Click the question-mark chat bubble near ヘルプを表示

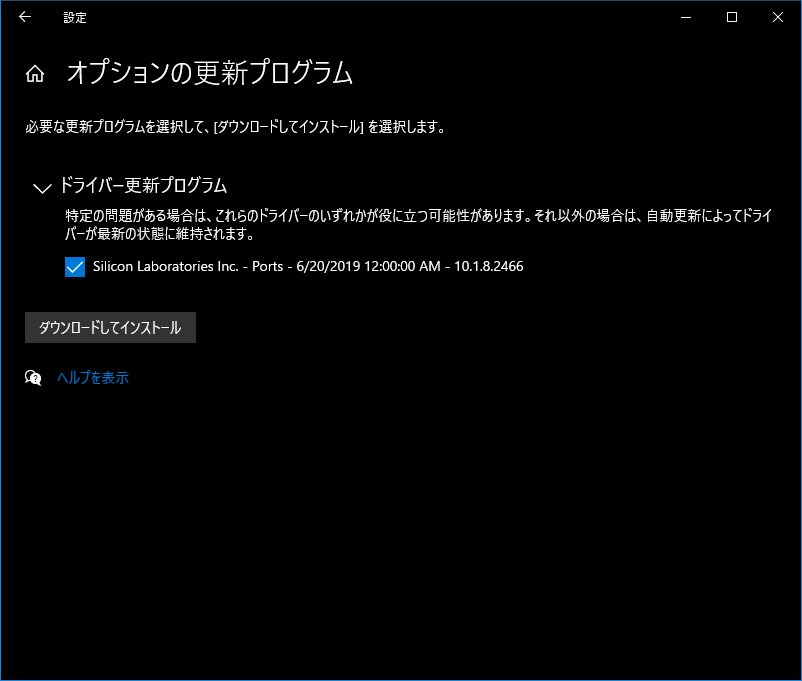tap(33, 378)
